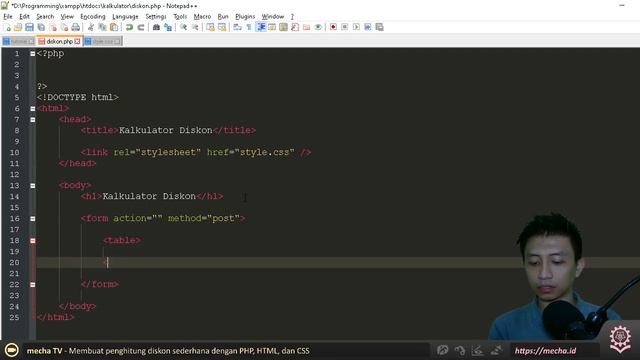Open the File menu
The width and height of the screenshot is (640, 360).
coord(8,17)
